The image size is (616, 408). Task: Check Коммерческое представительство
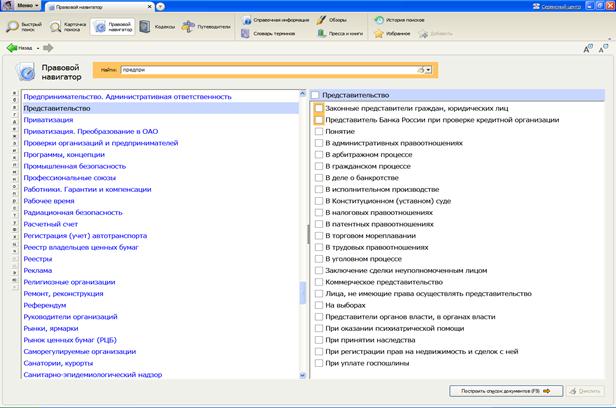click(319, 282)
